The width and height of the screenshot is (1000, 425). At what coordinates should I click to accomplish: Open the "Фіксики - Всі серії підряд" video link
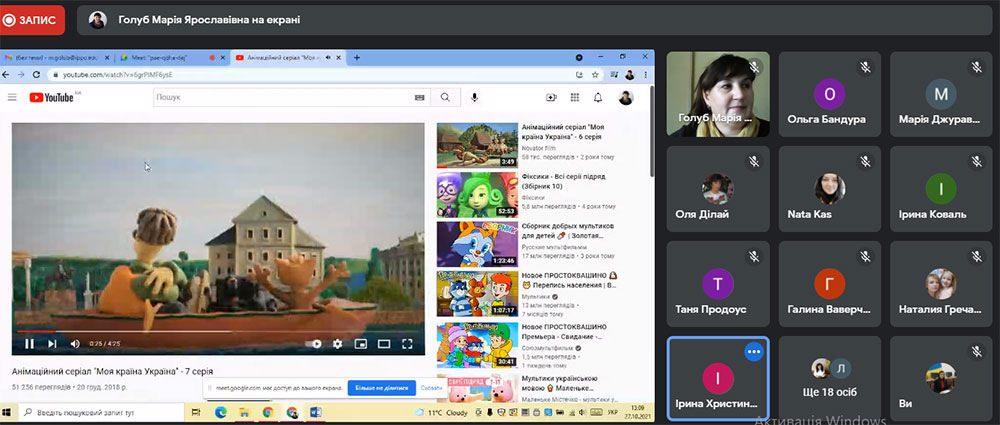[x=563, y=181]
